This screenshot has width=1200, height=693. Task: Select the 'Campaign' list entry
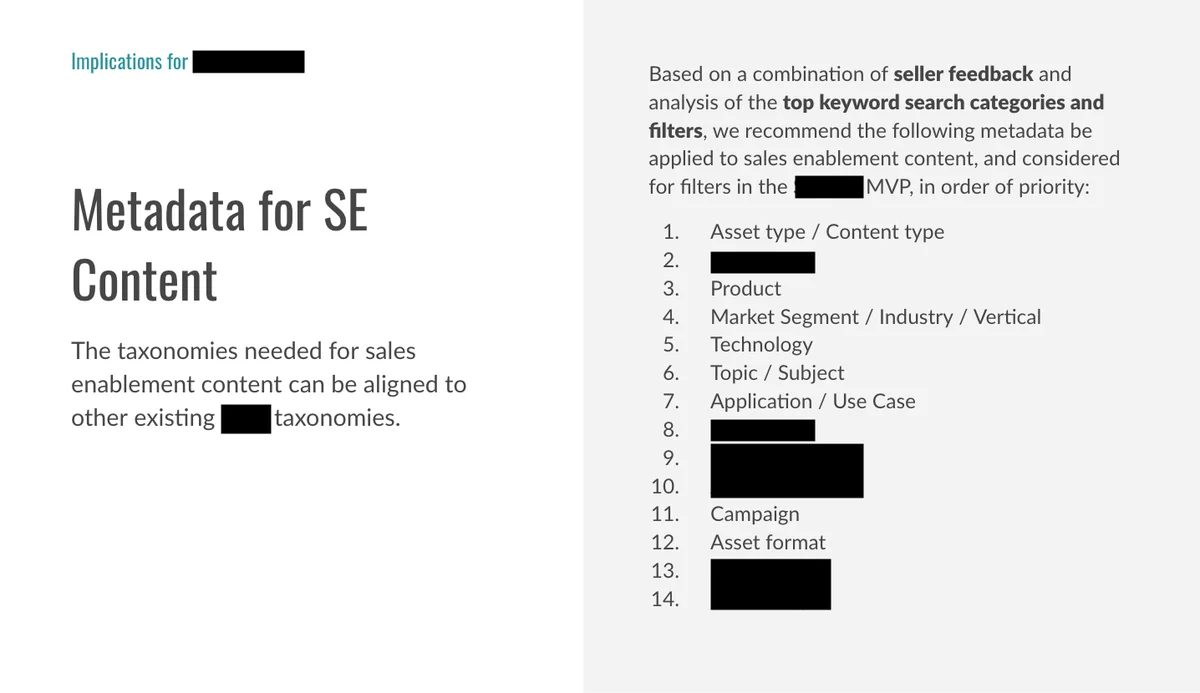click(x=755, y=514)
